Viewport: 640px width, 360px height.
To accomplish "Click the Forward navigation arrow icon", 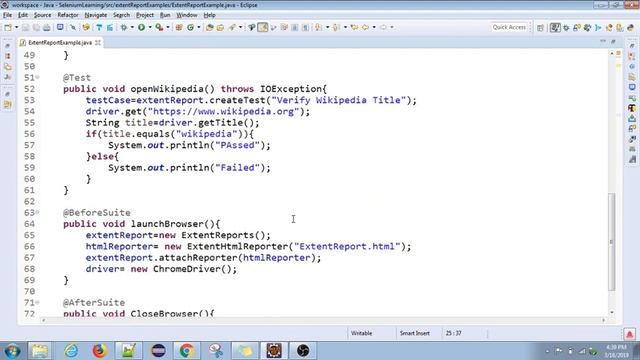I will (x=383, y=27).
